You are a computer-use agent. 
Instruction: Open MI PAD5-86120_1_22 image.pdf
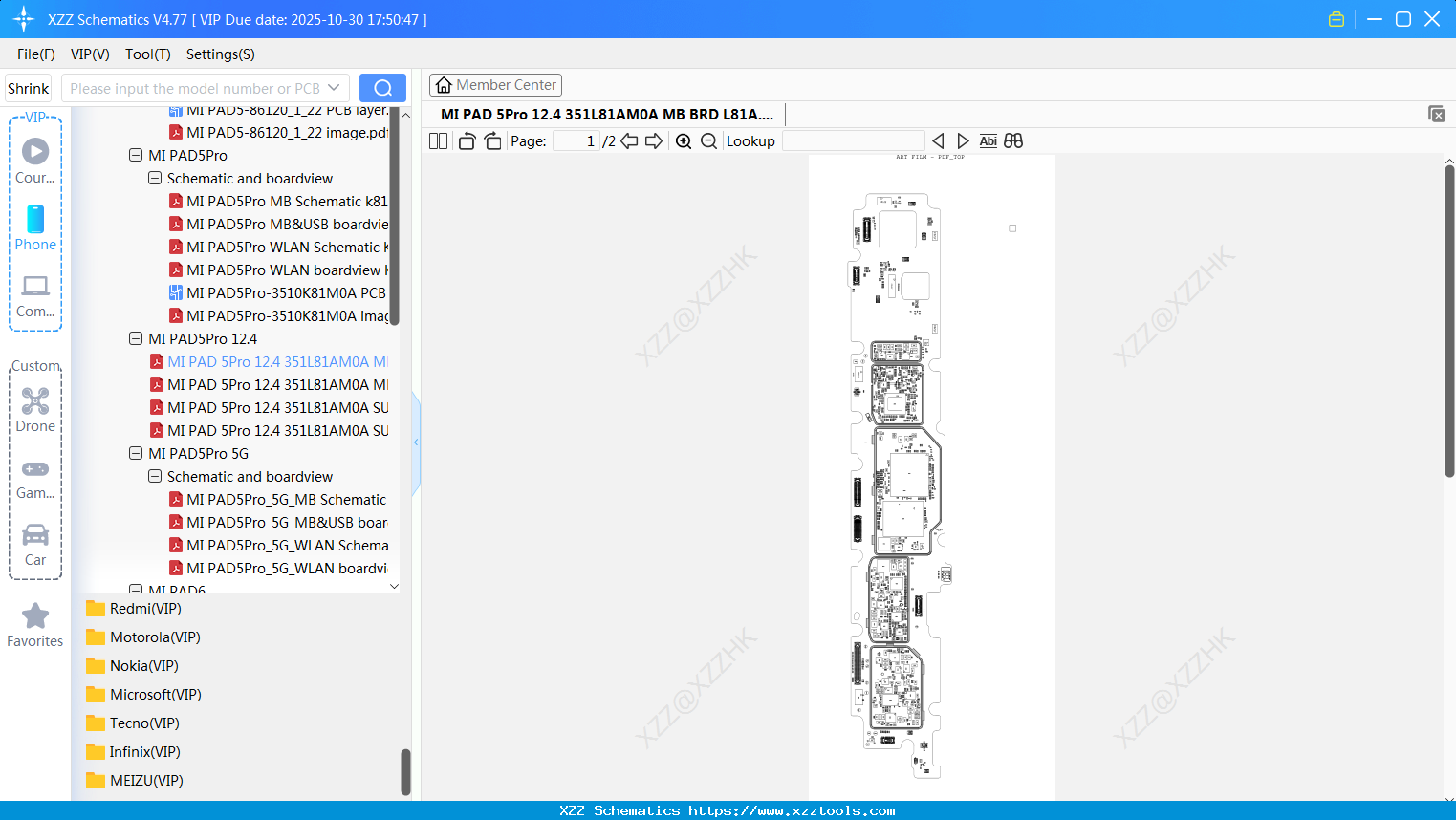coord(278,132)
